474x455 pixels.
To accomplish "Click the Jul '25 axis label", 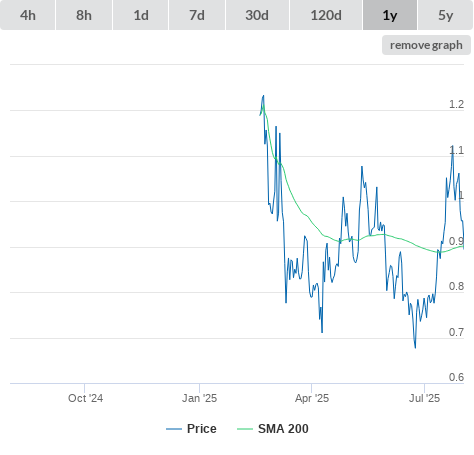I will click(x=425, y=398).
